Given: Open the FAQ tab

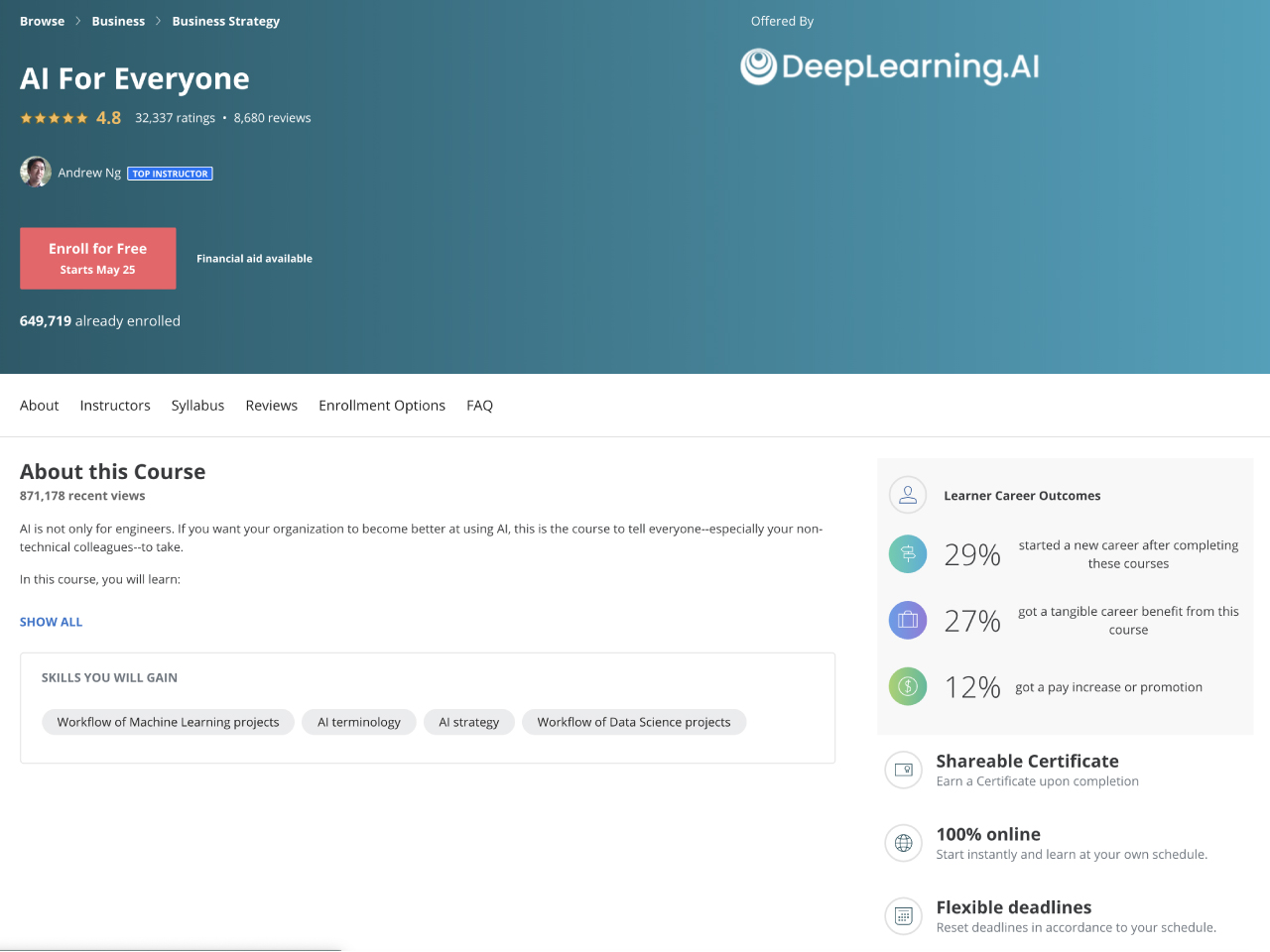Looking at the screenshot, I should coord(480,406).
